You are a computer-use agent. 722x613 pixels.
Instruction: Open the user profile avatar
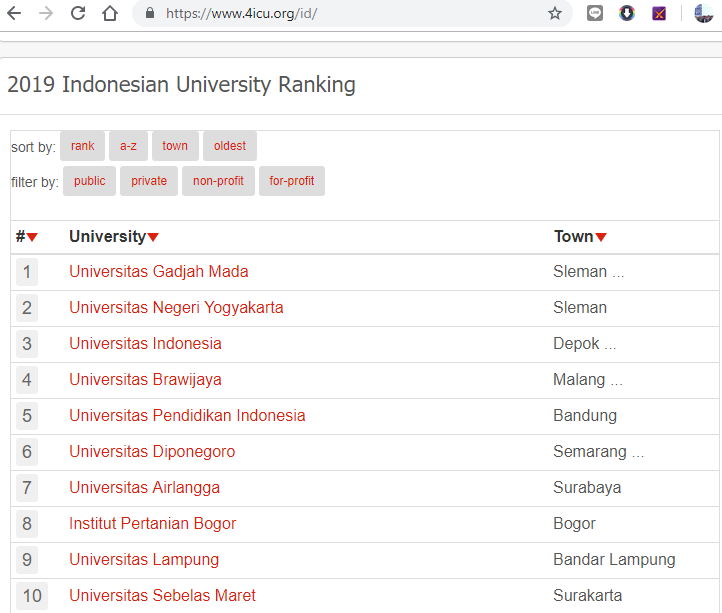pyautogui.click(x=703, y=14)
